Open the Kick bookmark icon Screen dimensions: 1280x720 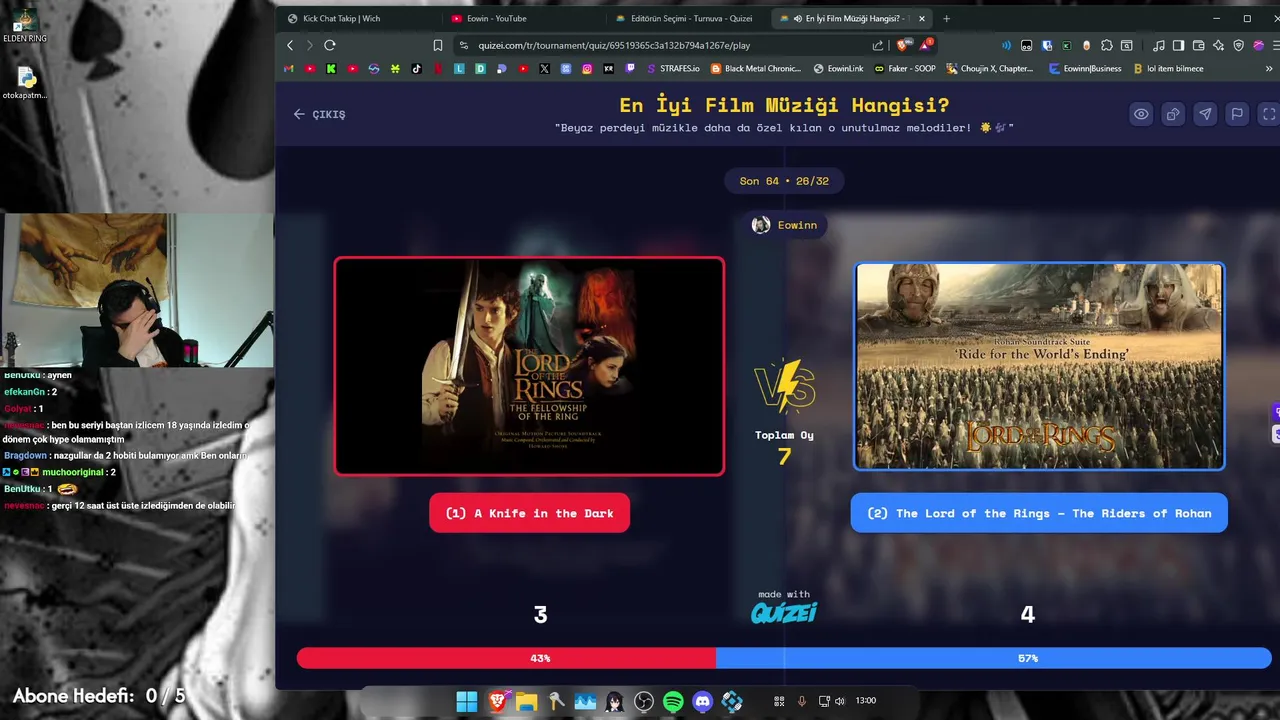[331, 69]
